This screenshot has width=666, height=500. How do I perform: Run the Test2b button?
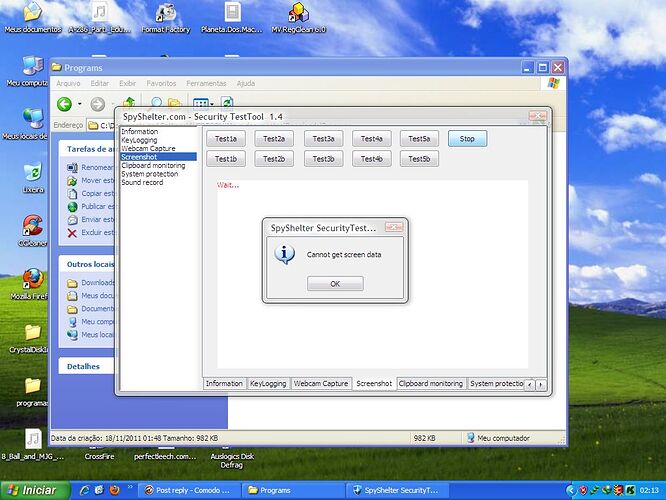(x=274, y=159)
